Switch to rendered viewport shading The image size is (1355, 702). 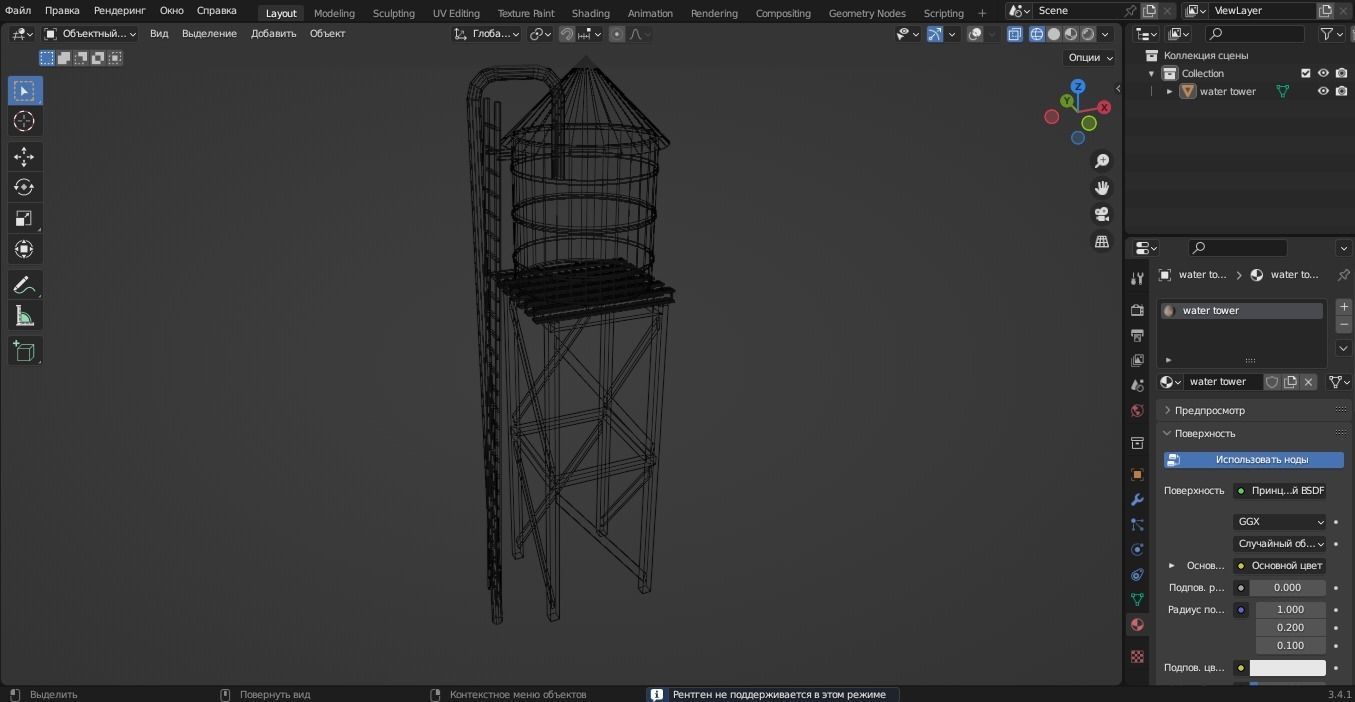1088,34
